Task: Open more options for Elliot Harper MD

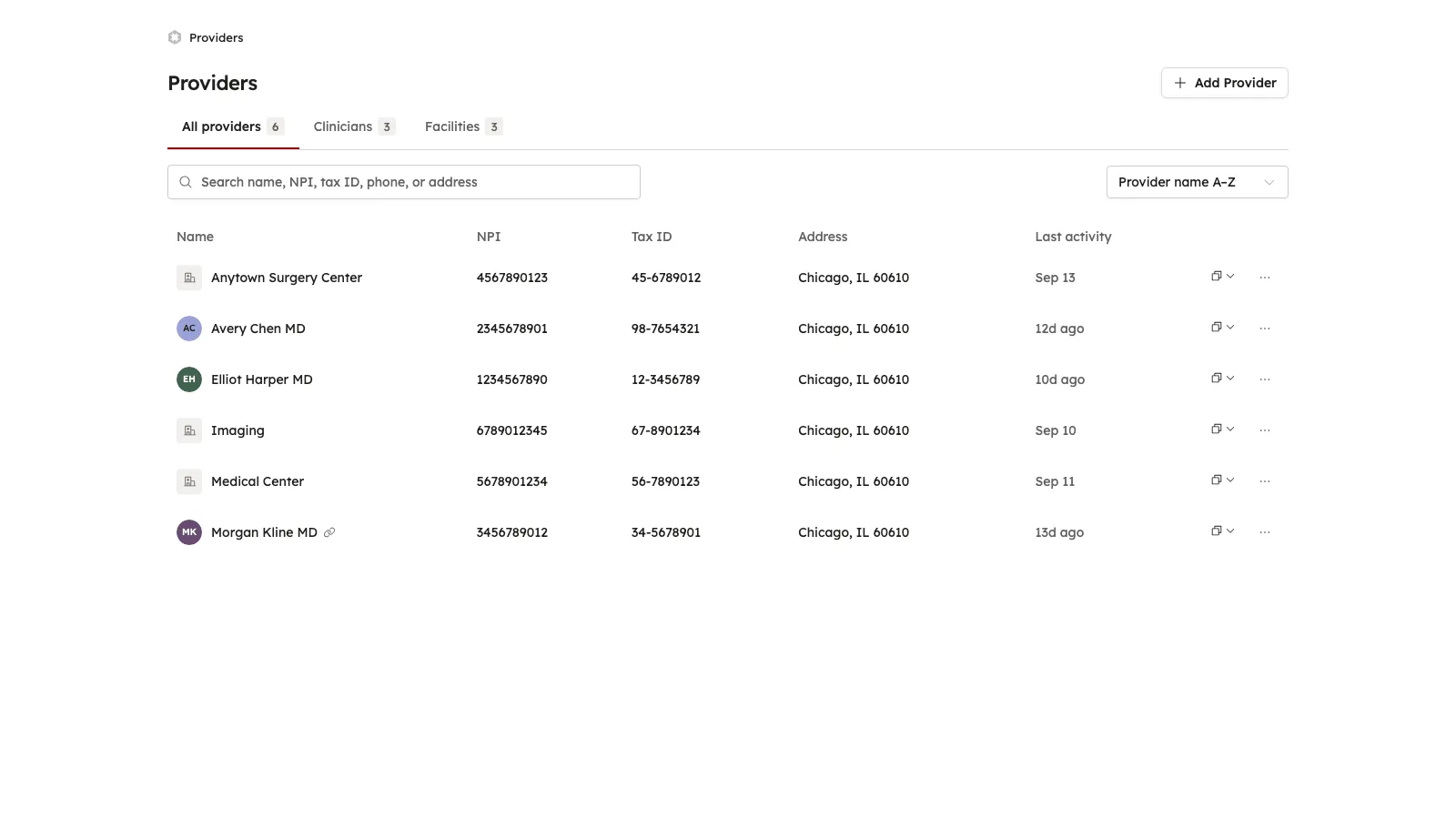Action: click(x=1265, y=379)
